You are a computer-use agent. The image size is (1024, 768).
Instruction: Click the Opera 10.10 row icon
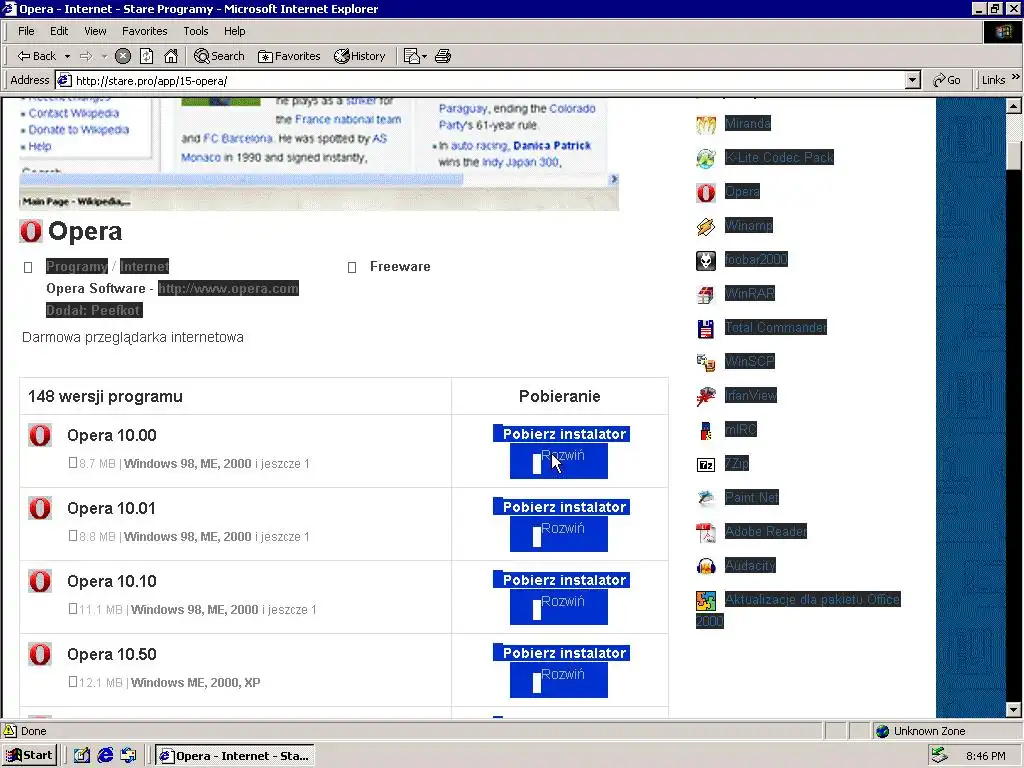point(40,581)
